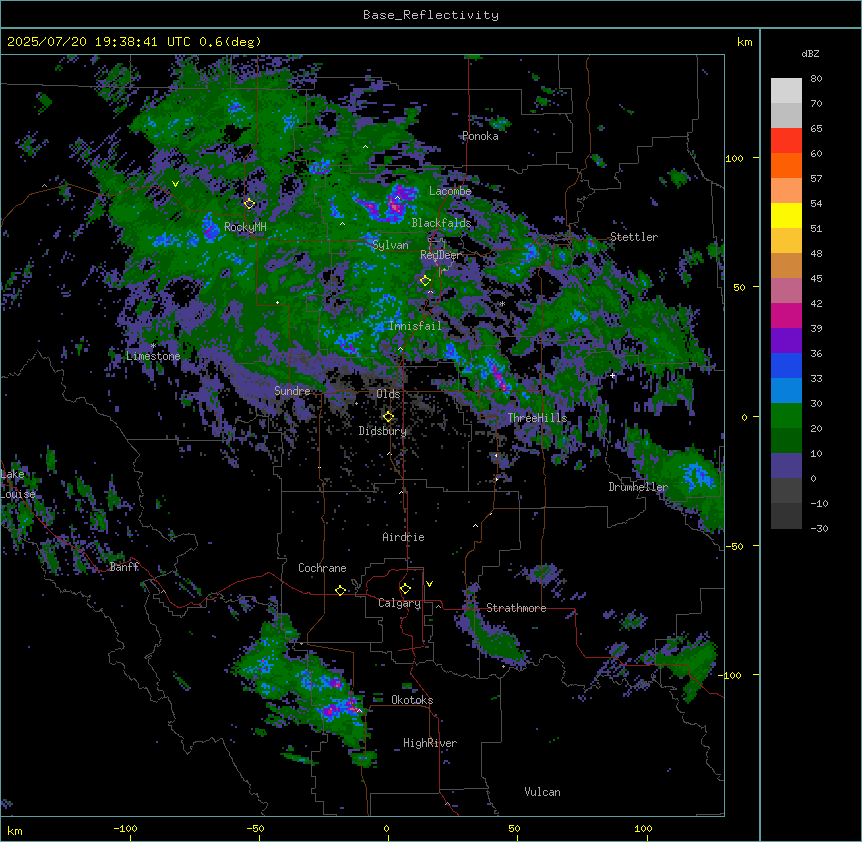Click the Banff label
This screenshot has width=862, height=842.
pyautogui.click(x=124, y=567)
